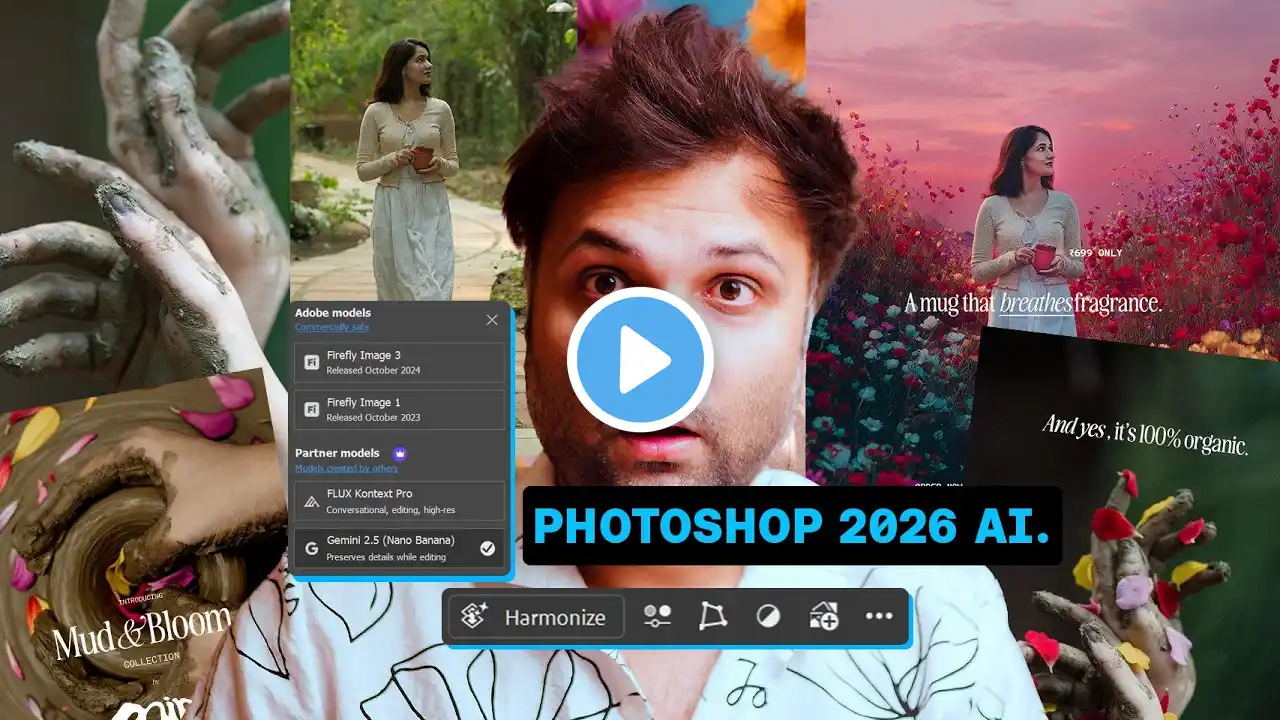Click the "PHOTOSHOP 2026 AI." title text

pyautogui.click(x=792, y=526)
